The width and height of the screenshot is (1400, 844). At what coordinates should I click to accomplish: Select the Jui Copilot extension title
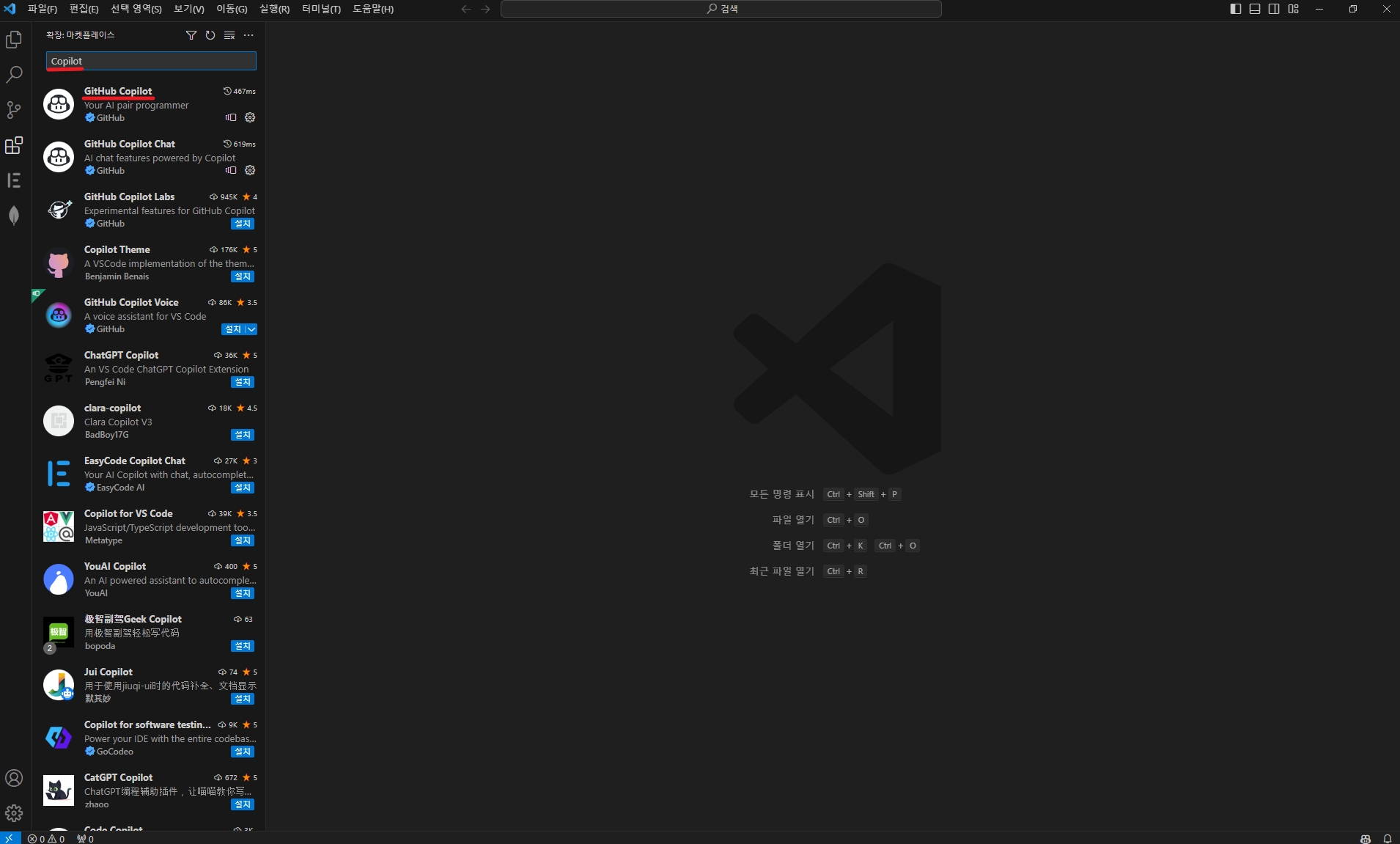(108, 672)
